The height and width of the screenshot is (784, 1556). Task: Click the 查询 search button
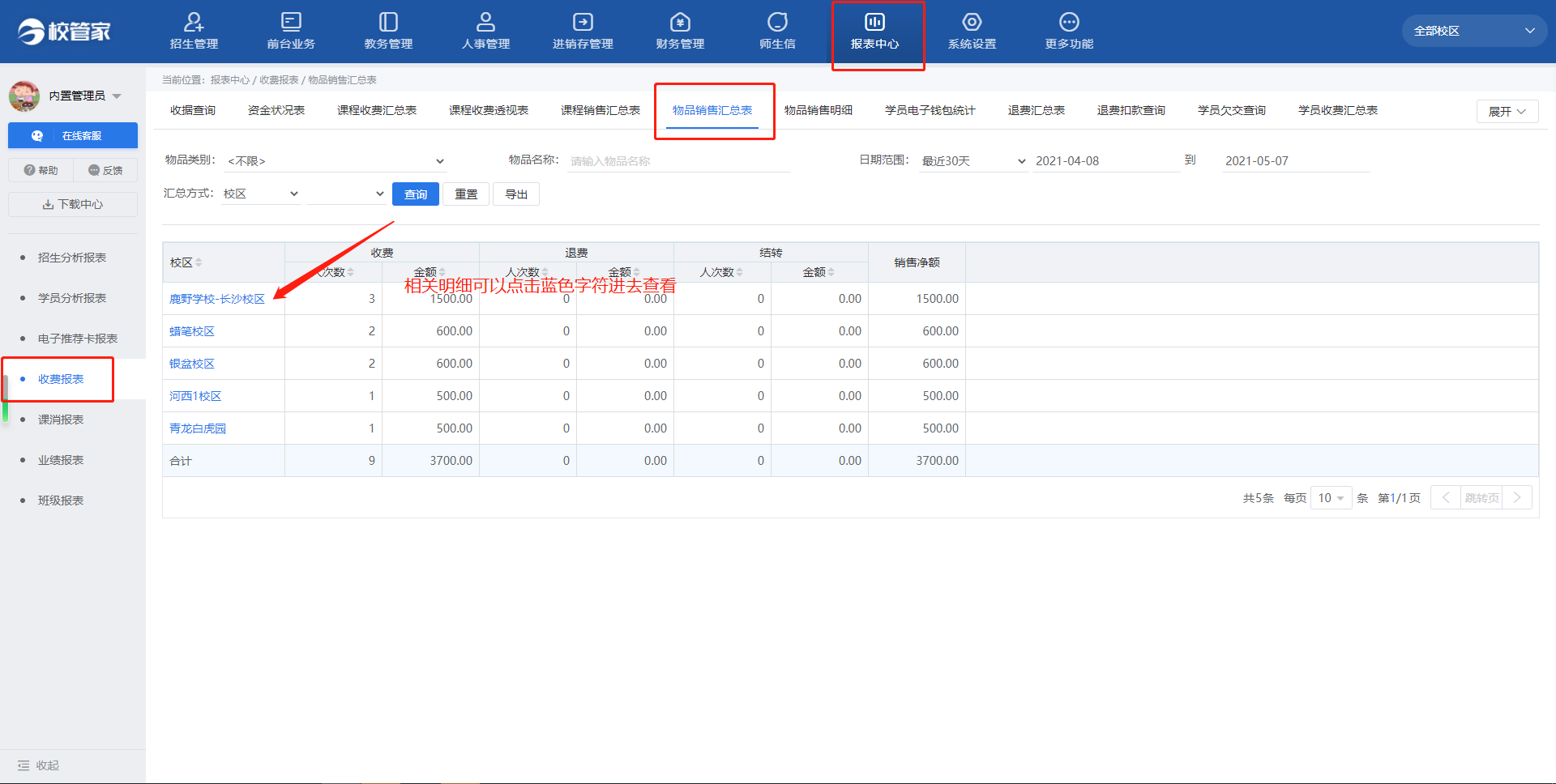point(416,194)
